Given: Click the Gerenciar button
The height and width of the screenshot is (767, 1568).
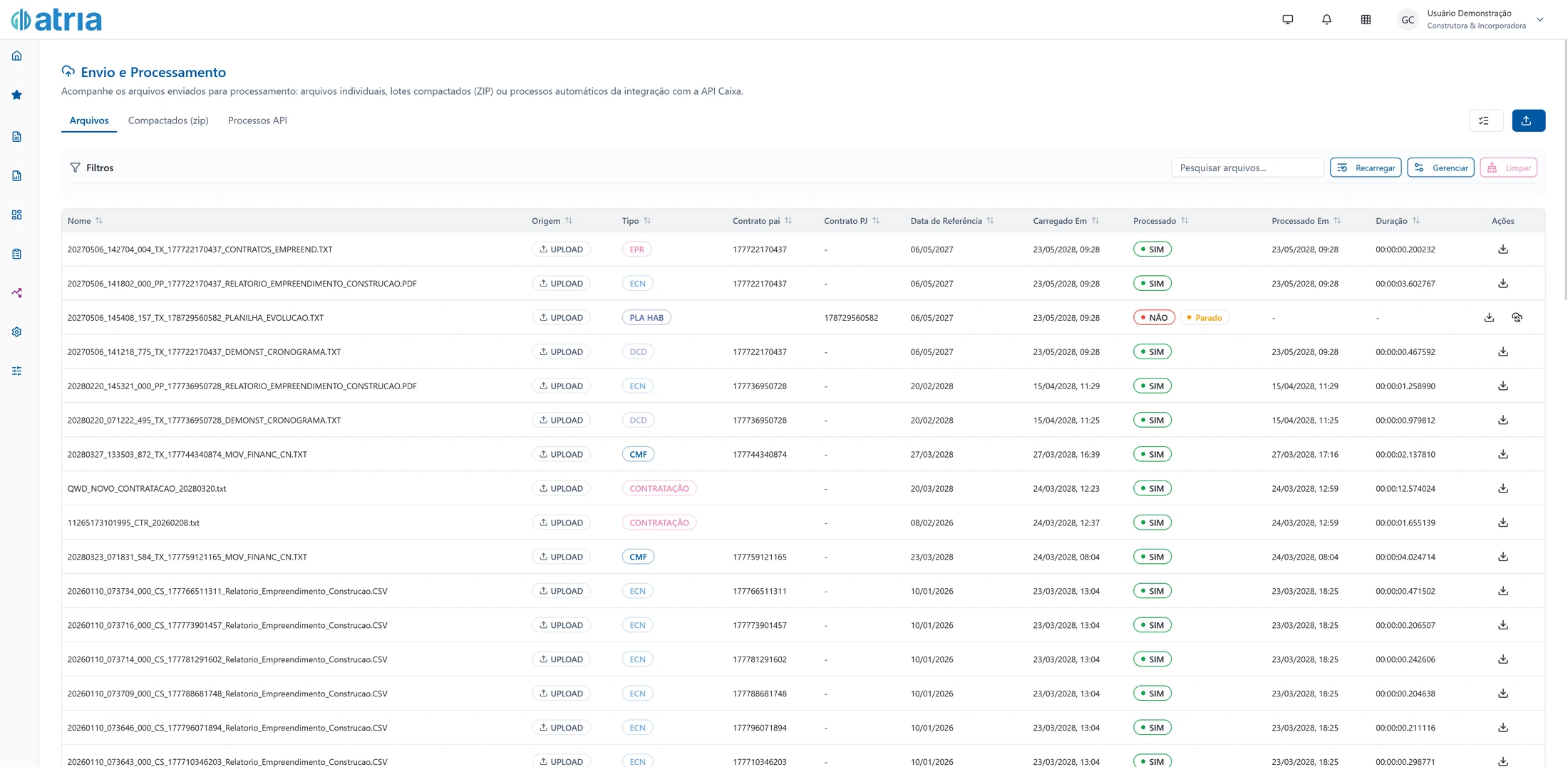Looking at the screenshot, I should click(x=1440, y=168).
